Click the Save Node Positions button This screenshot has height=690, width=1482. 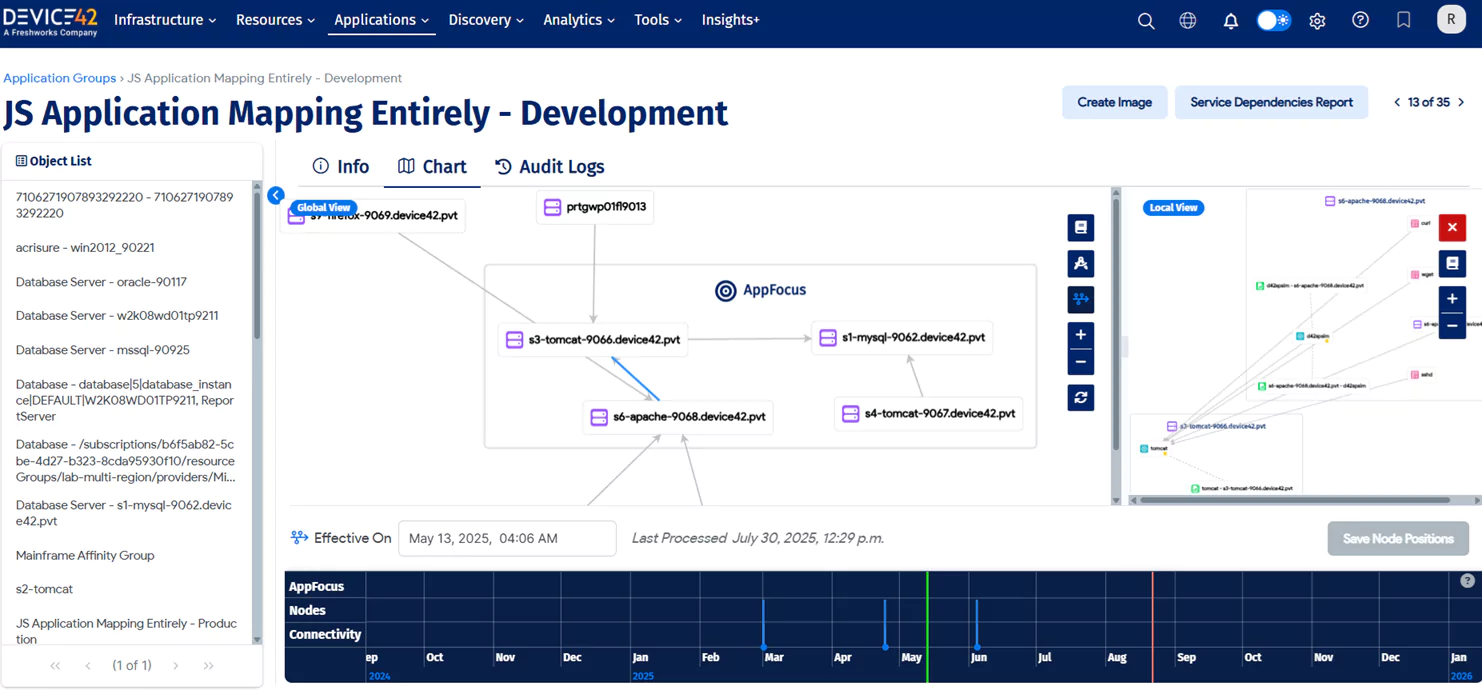click(1398, 538)
